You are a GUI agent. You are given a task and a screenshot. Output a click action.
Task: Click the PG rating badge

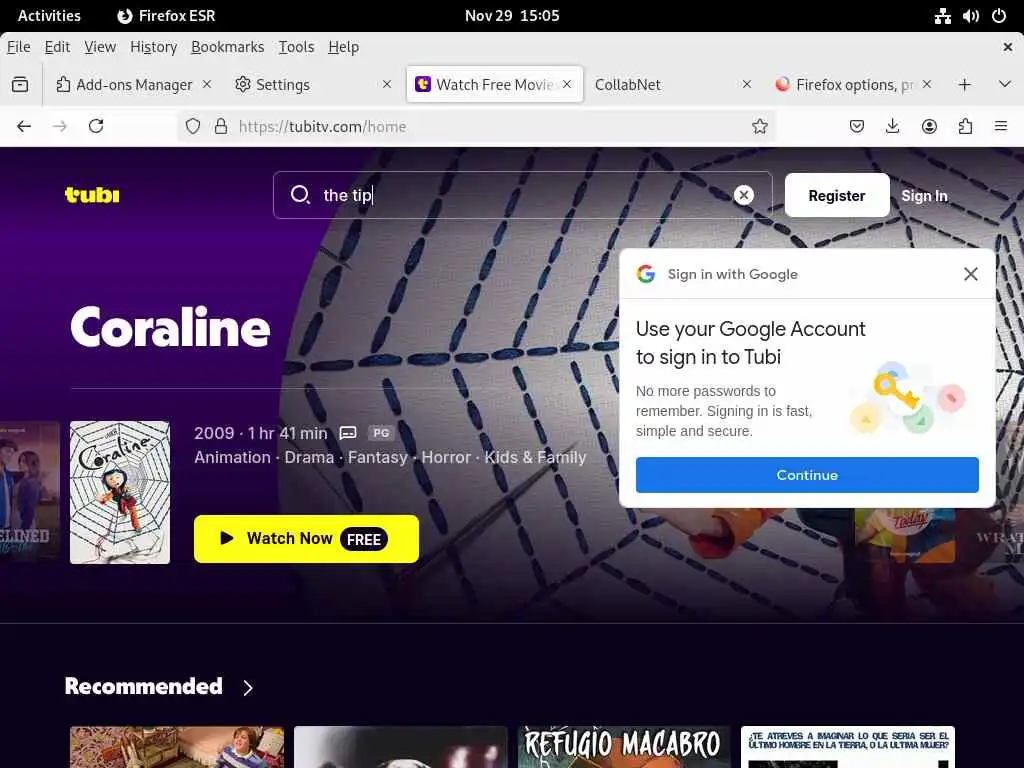(381, 433)
